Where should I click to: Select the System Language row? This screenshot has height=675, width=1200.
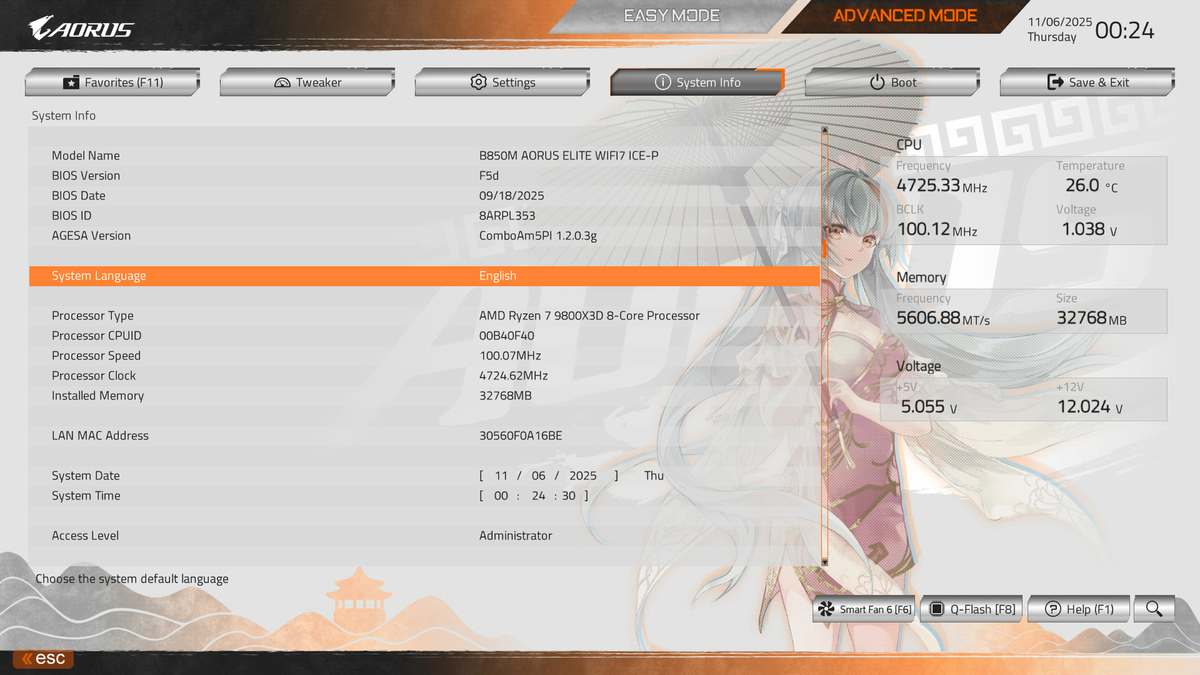(424, 276)
